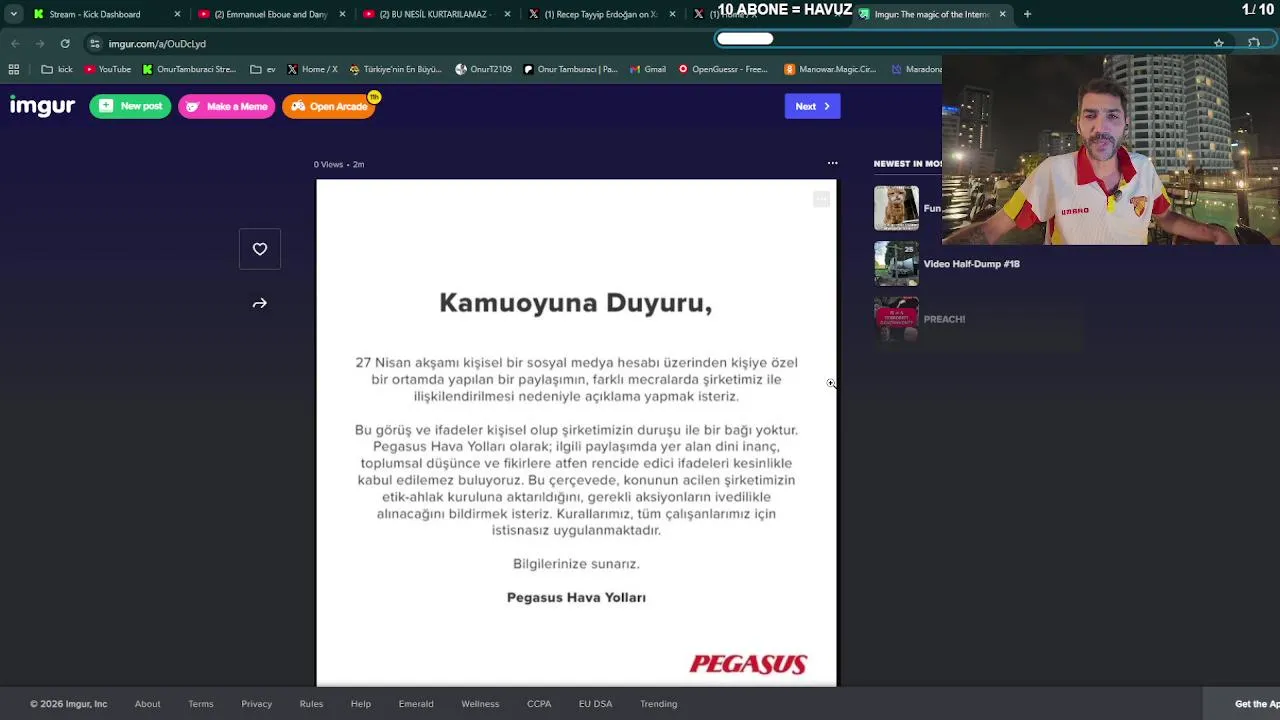Click the New post button
The width and height of the screenshot is (1280, 720).
(130, 106)
